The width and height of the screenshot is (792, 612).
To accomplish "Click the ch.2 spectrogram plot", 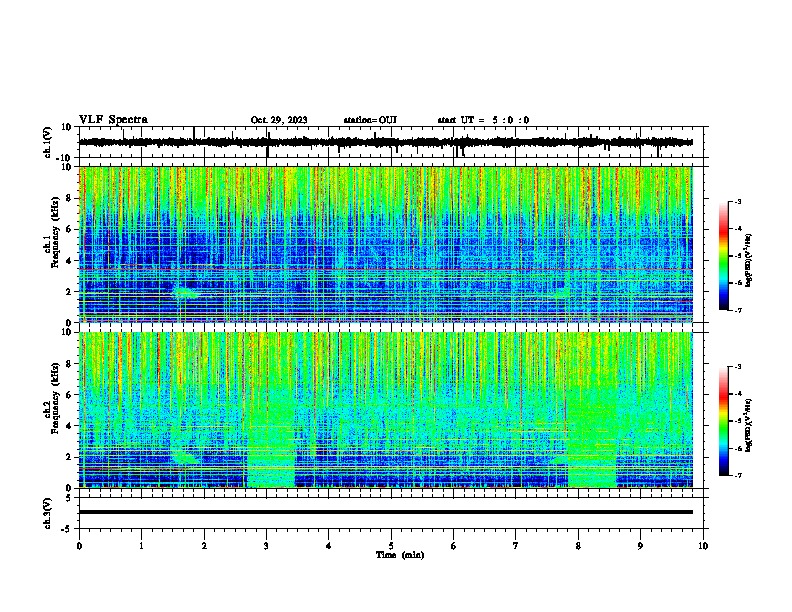I will [x=386, y=410].
